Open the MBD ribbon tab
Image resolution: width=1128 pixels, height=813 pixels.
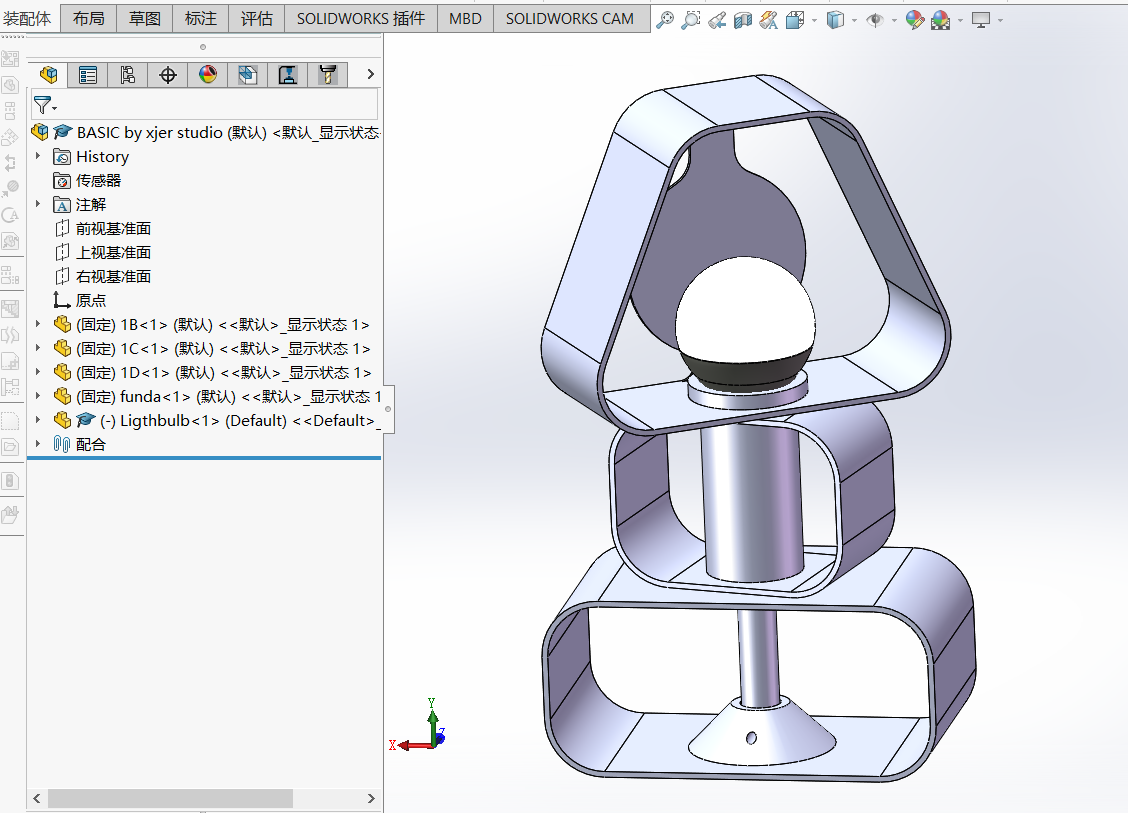(x=465, y=18)
